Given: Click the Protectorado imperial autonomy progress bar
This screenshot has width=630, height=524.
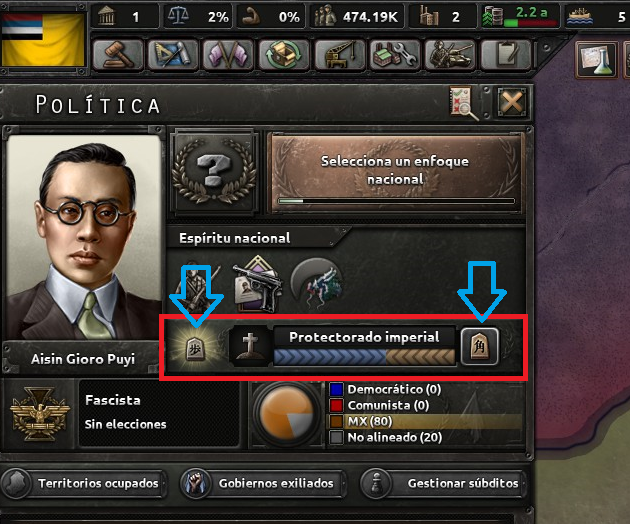Looking at the screenshot, I should point(364,356).
